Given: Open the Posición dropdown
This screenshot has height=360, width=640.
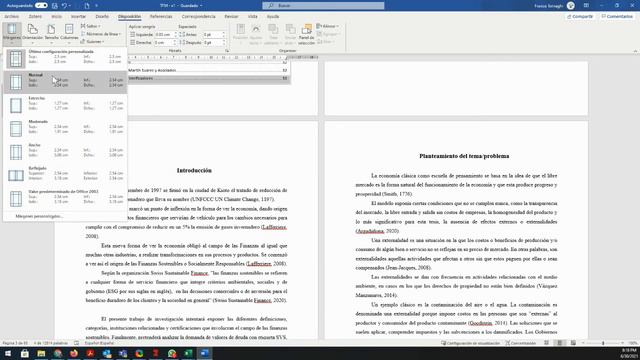Looking at the screenshot, I should tap(240, 34).
